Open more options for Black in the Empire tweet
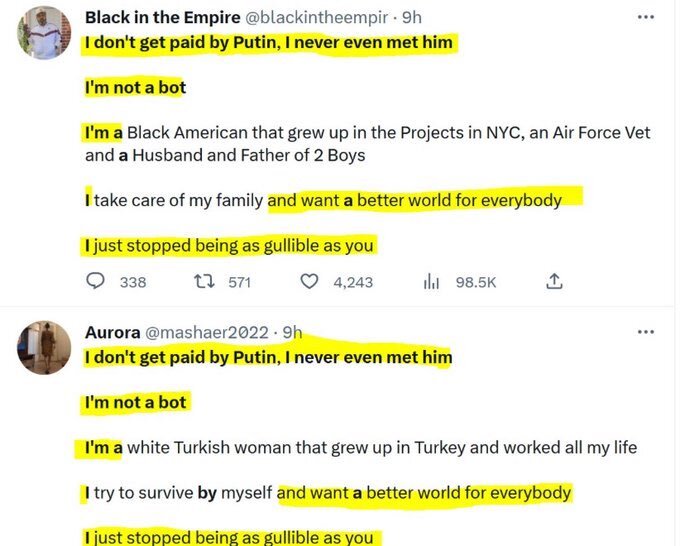 645,17
